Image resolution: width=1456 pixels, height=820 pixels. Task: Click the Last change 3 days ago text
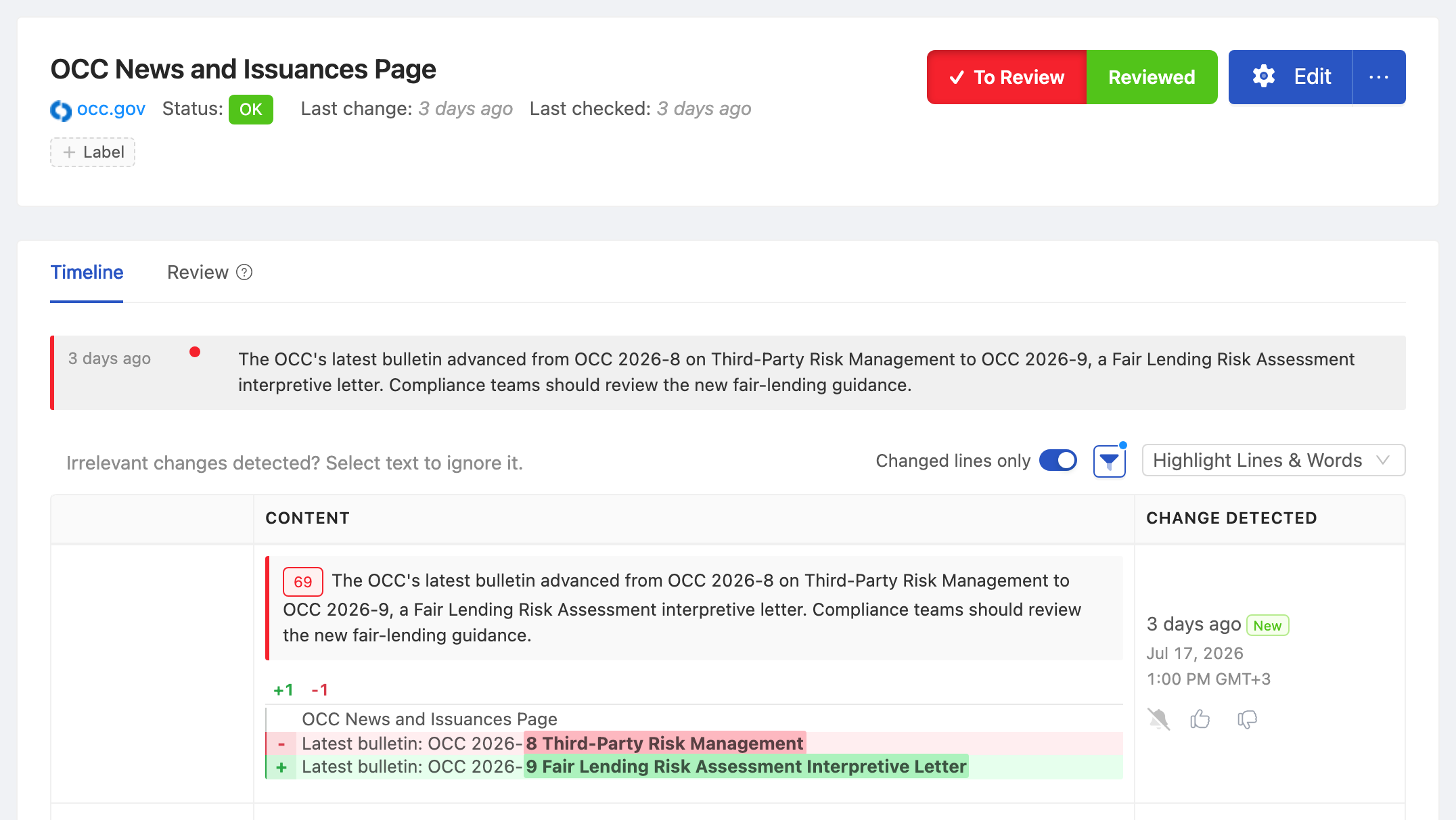click(407, 109)
